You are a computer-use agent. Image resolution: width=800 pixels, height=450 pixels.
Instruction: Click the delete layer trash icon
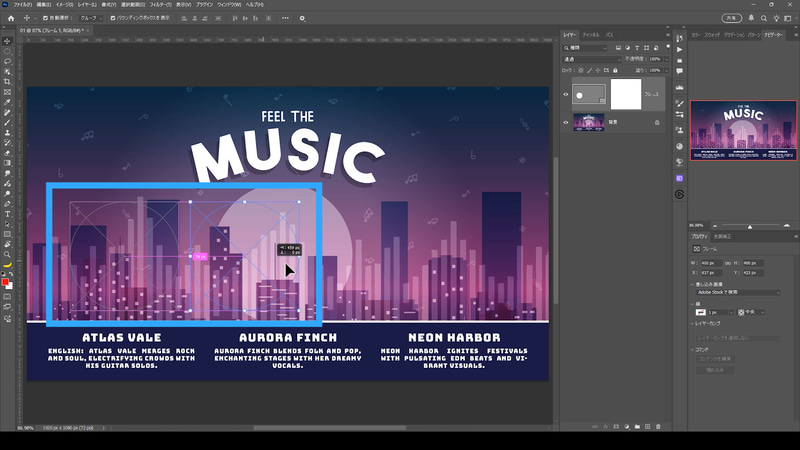[657, 427]
